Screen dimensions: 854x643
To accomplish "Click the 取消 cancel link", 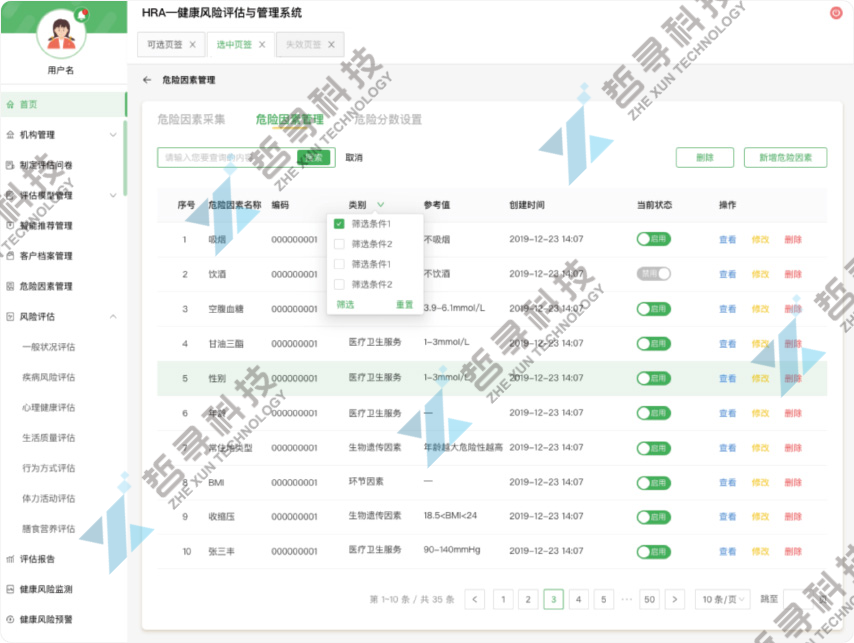I will click(354, 157).
